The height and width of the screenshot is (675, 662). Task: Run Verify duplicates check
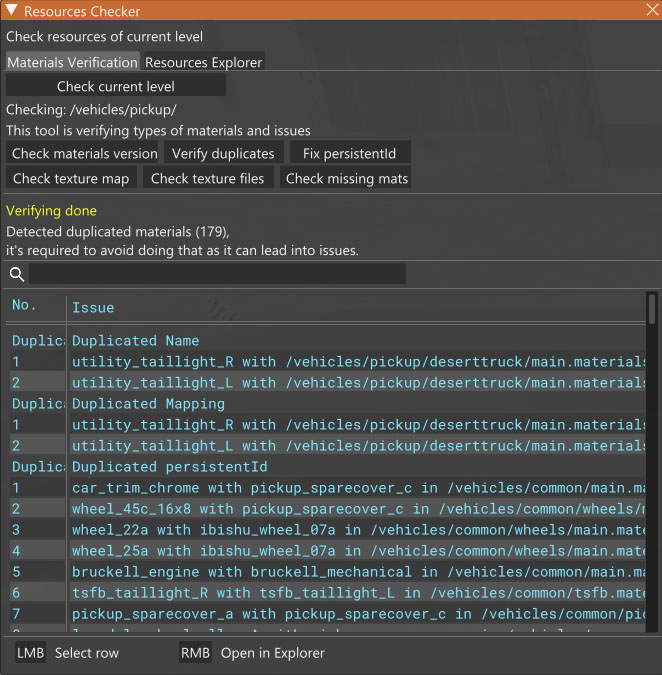[223, 153]
